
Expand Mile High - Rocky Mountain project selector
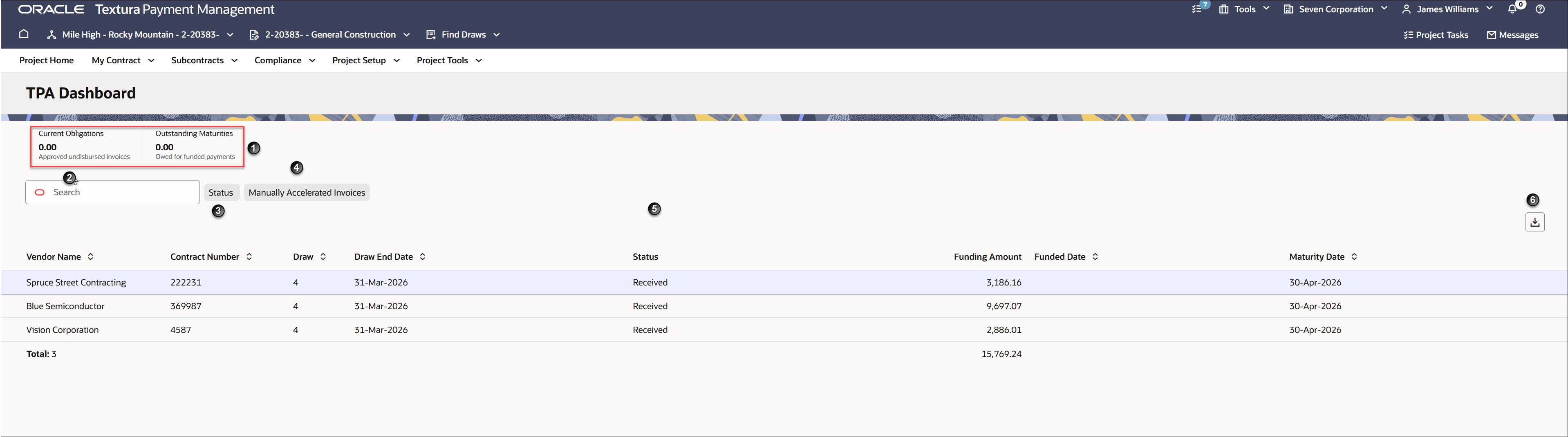141,35
